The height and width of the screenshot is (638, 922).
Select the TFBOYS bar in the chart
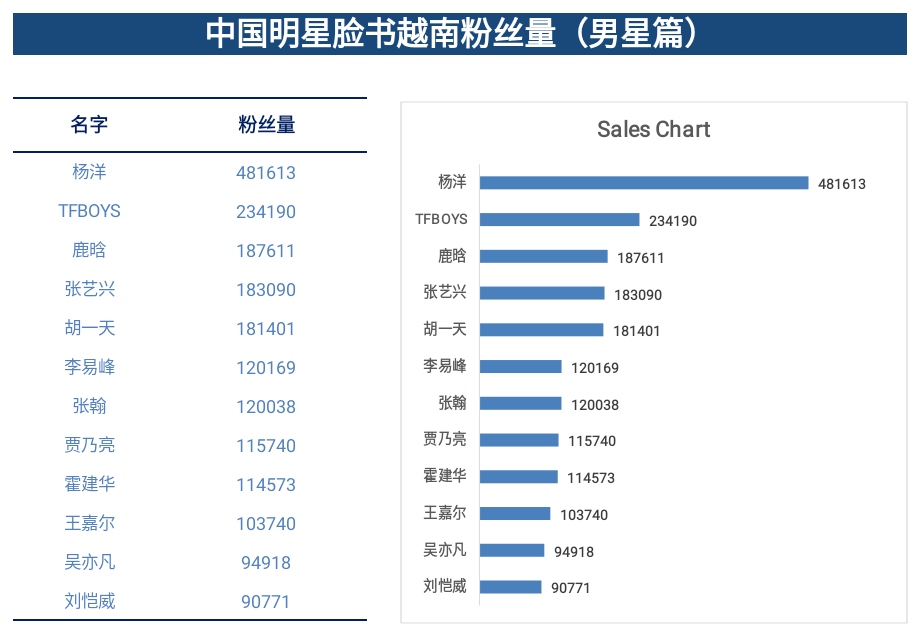click(559, 220)
